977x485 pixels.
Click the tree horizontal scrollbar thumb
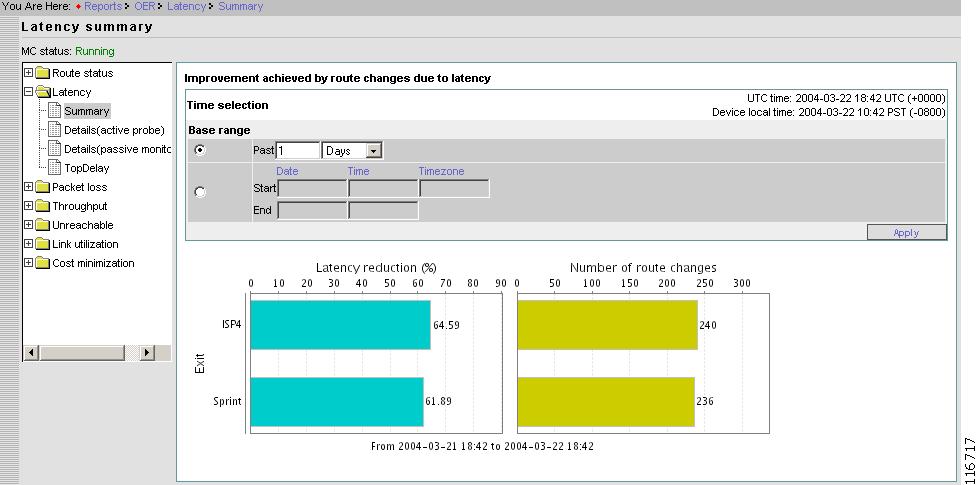82,353
